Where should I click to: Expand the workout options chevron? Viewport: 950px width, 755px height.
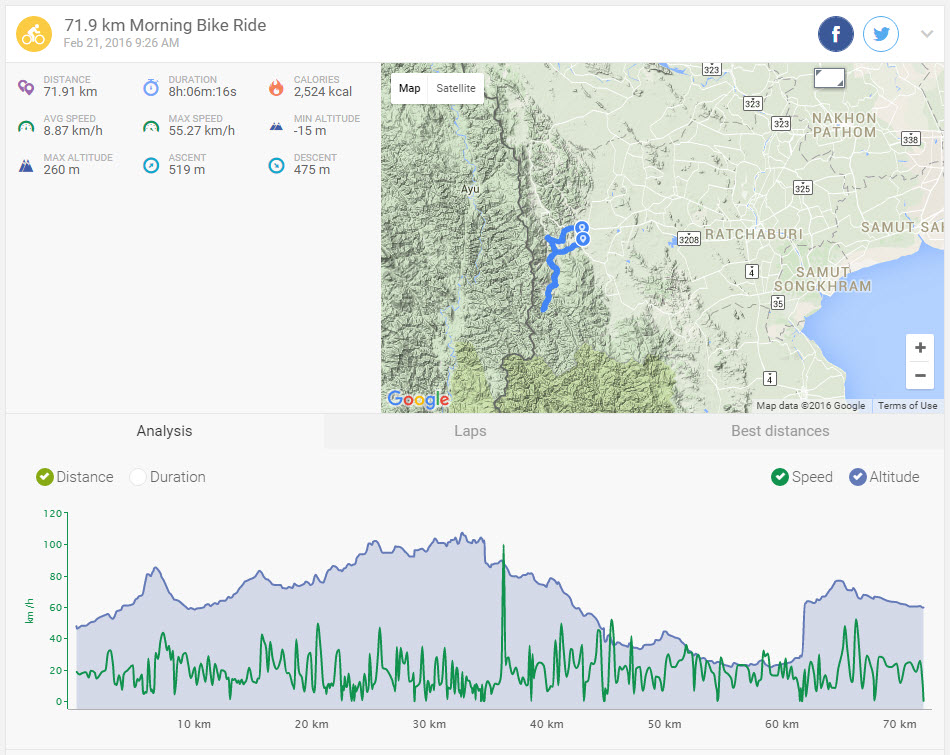tap(927, 34)
